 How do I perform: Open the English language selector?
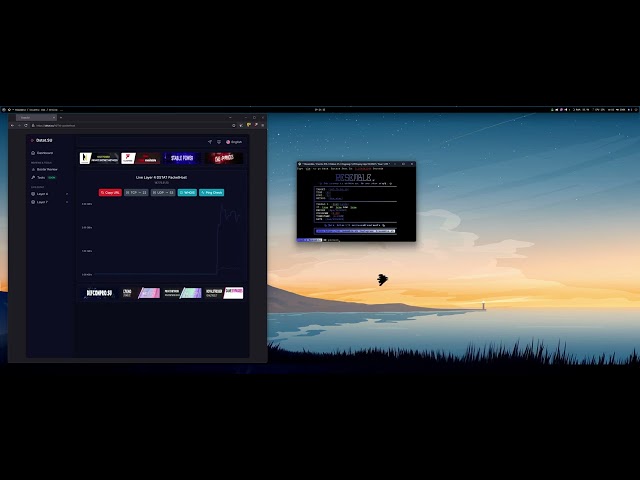[x=234, y=142]
